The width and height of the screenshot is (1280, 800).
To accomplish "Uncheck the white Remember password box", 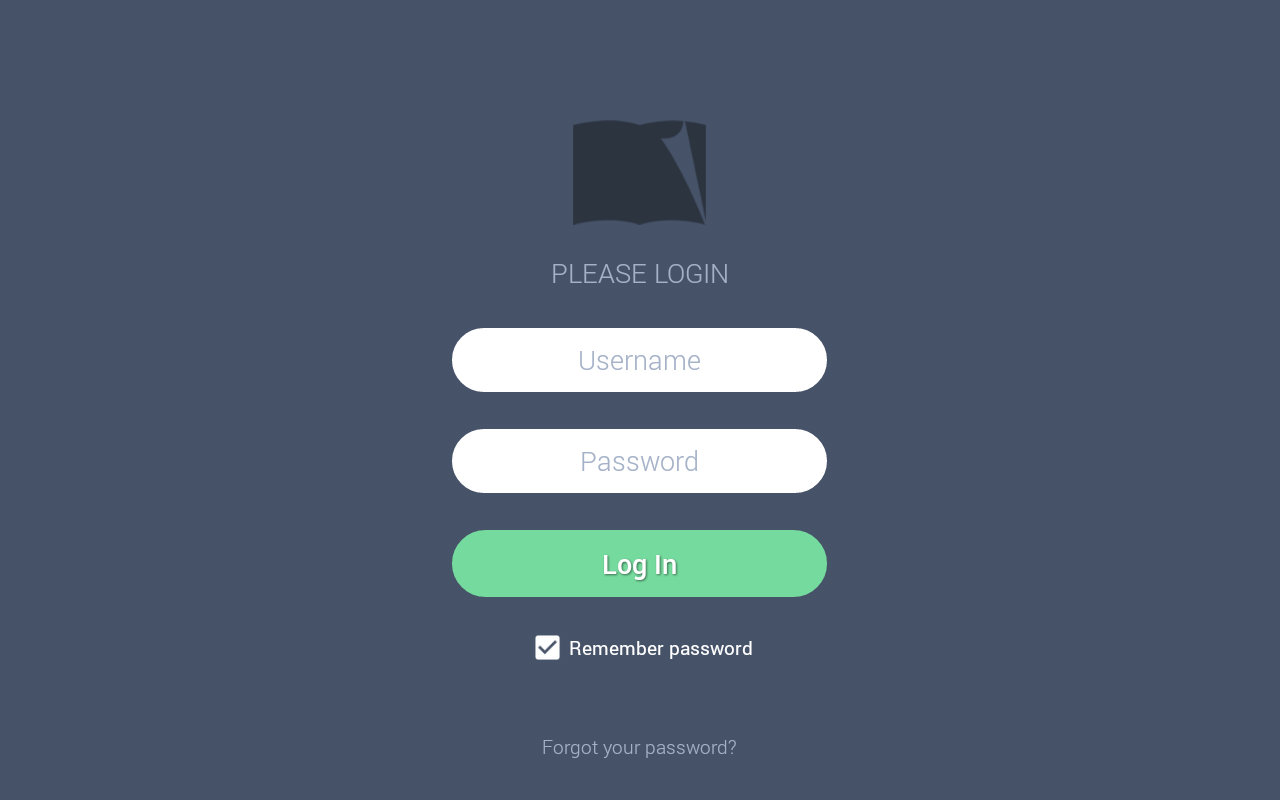I will [547, 648].
